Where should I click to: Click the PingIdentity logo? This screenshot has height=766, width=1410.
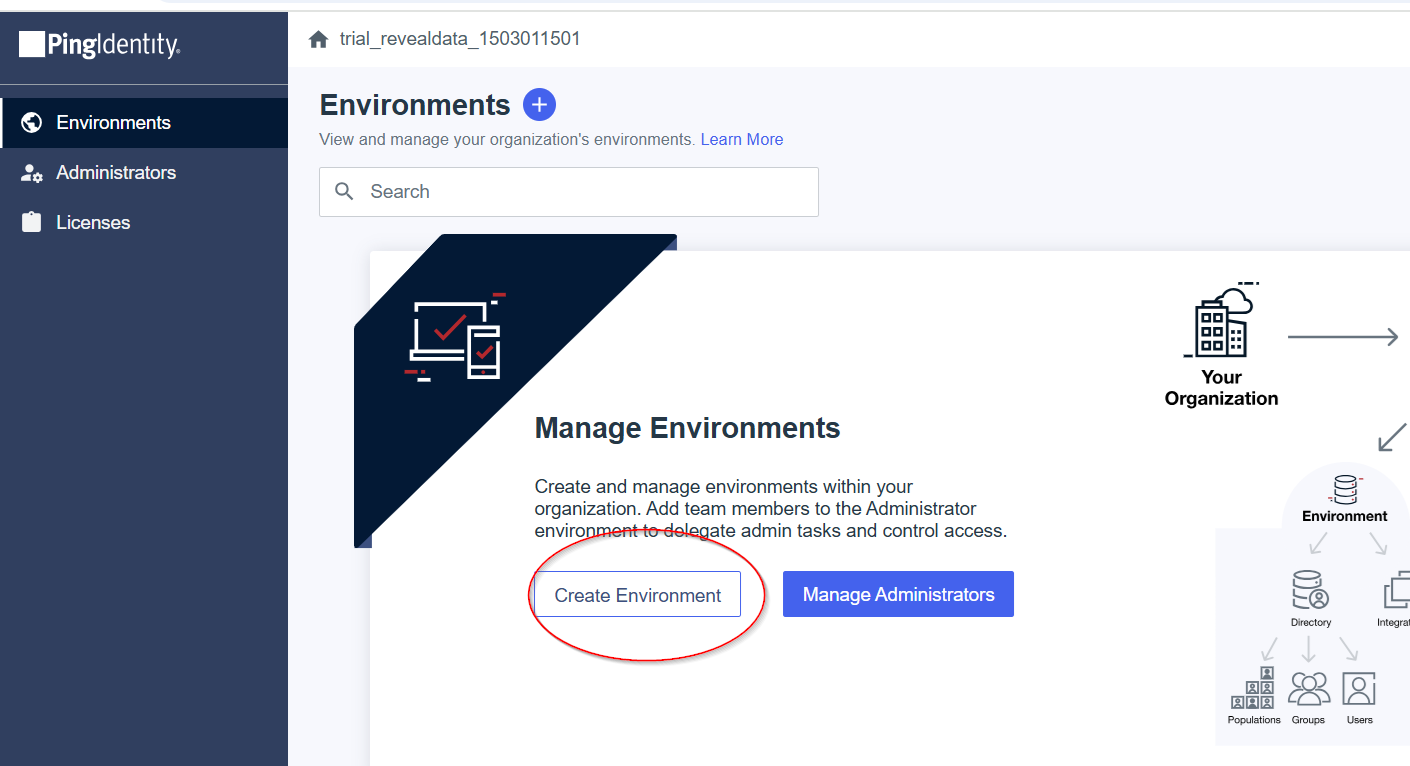point(99,45)
